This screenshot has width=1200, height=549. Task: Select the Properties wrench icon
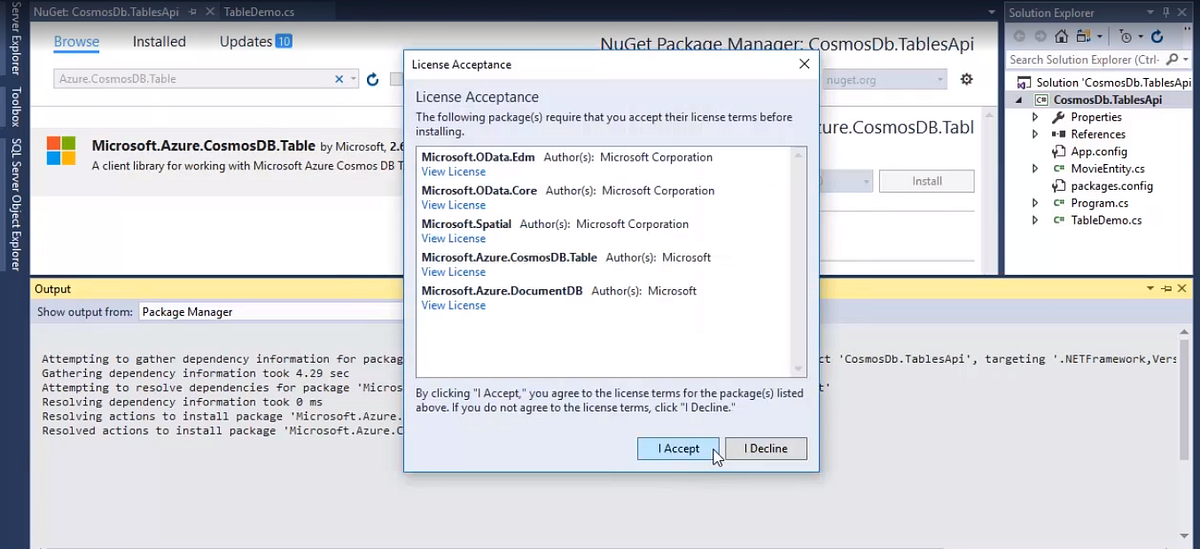click(1059, 117)
